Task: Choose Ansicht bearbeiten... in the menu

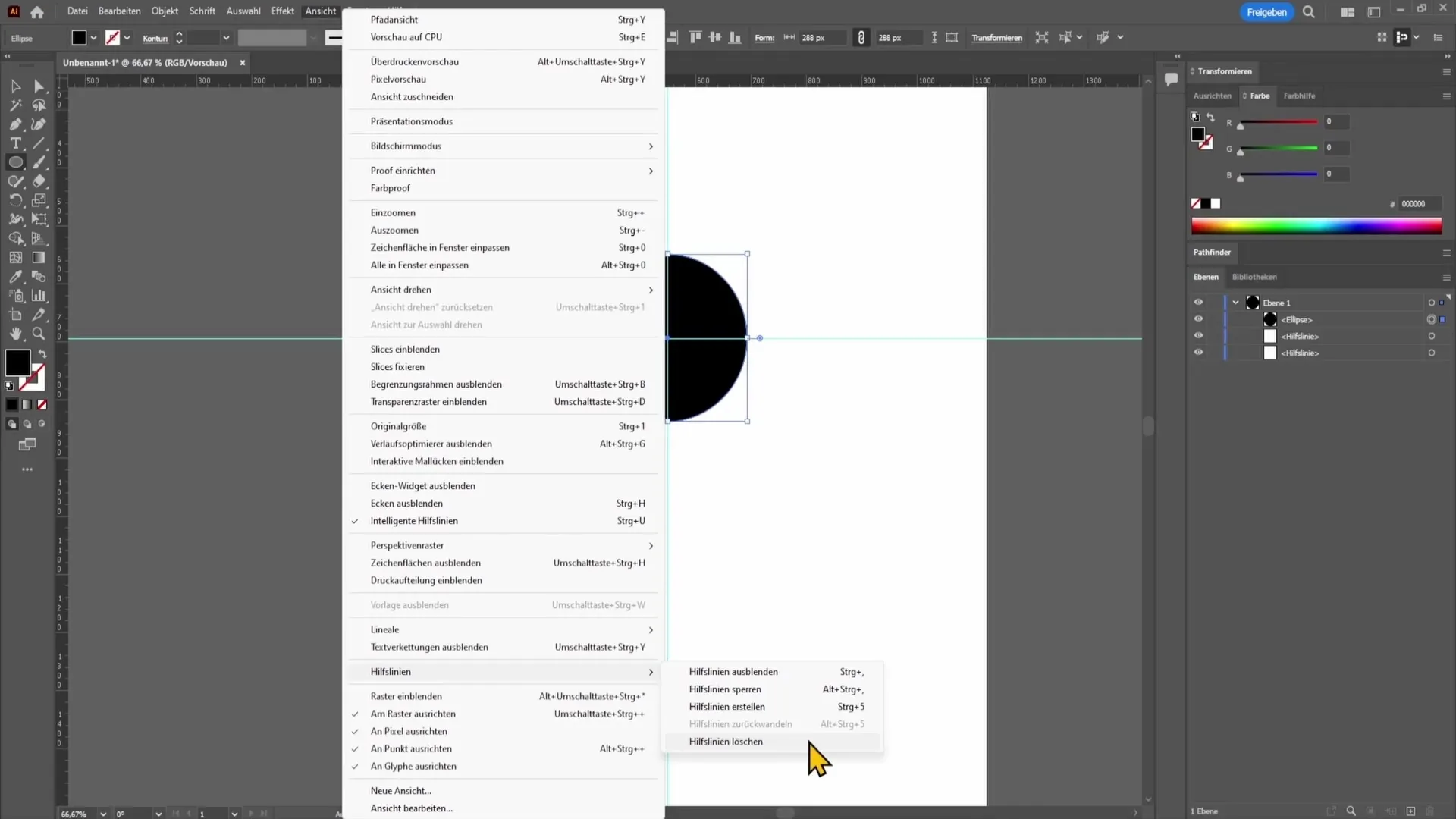Action: (502, 808)
